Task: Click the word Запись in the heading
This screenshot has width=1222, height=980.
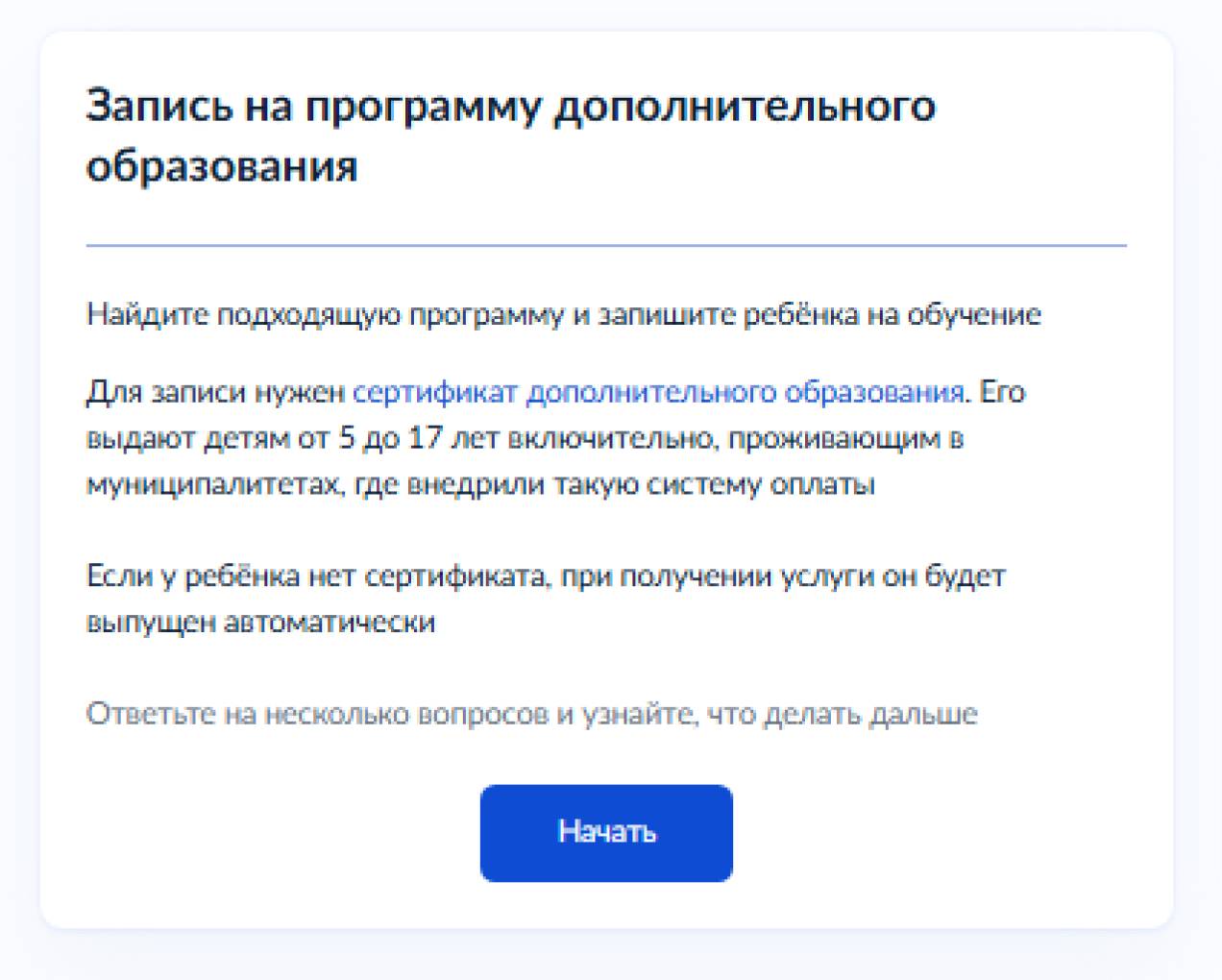Action: click(x=159, y=106)
